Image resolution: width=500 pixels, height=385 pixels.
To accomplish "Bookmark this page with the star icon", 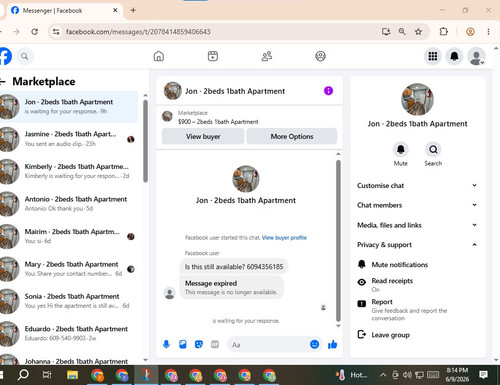I will pyautogui.click(x=418, y=32).
